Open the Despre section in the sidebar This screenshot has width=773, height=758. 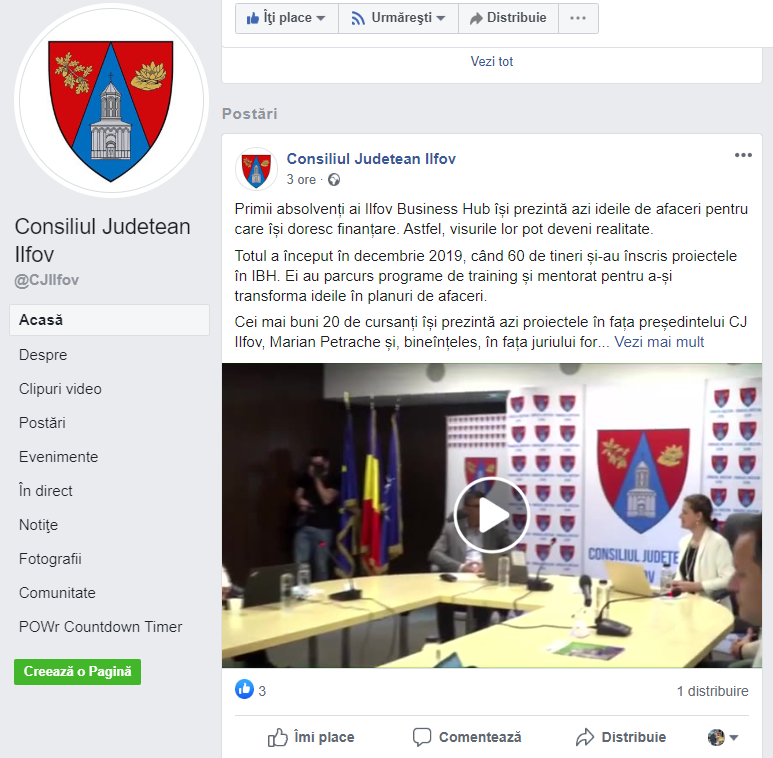(x=43, y=355)
